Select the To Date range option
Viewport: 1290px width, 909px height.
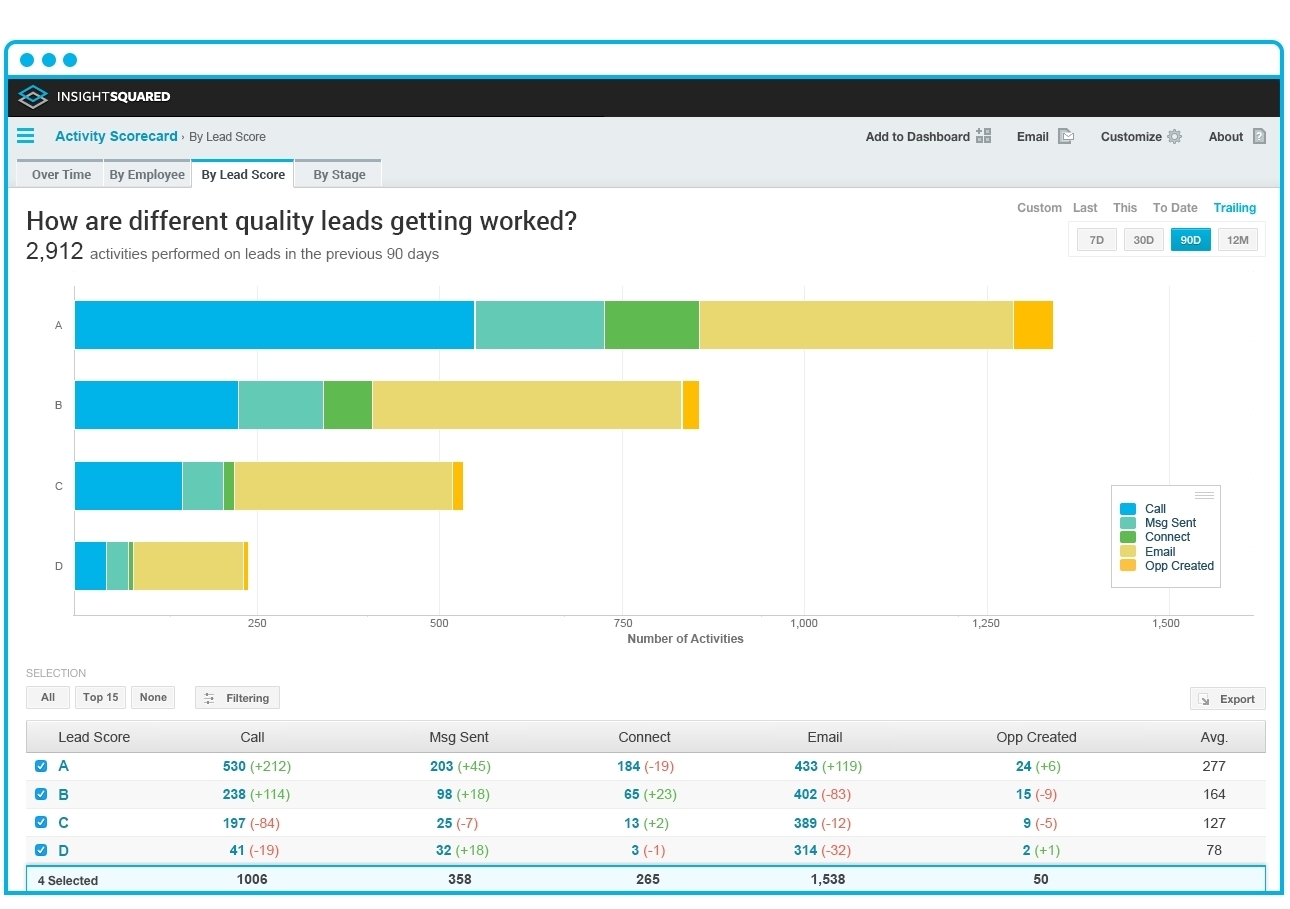pos(1175,208)
